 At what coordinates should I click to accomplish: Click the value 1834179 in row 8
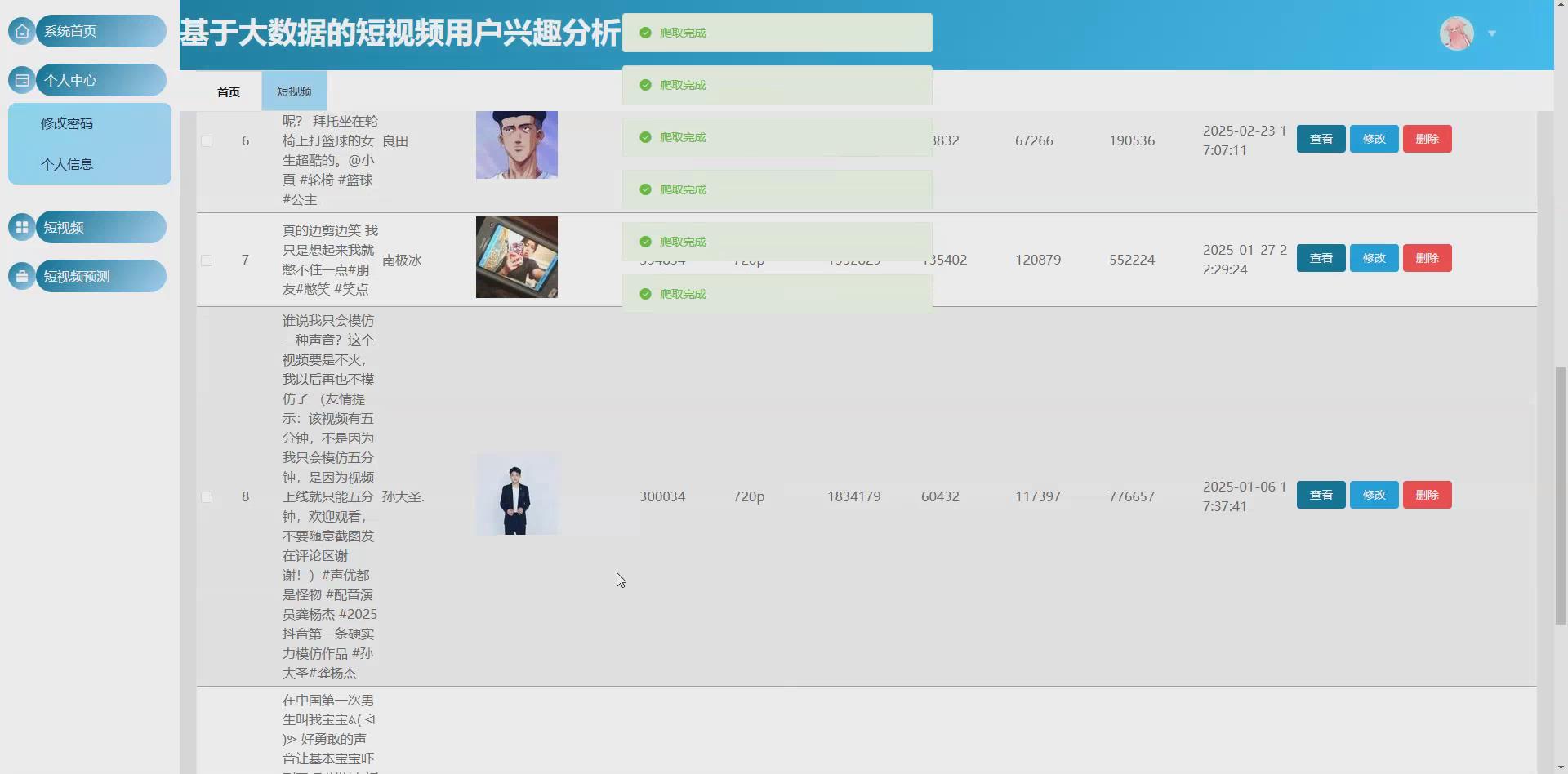point(854,496)
